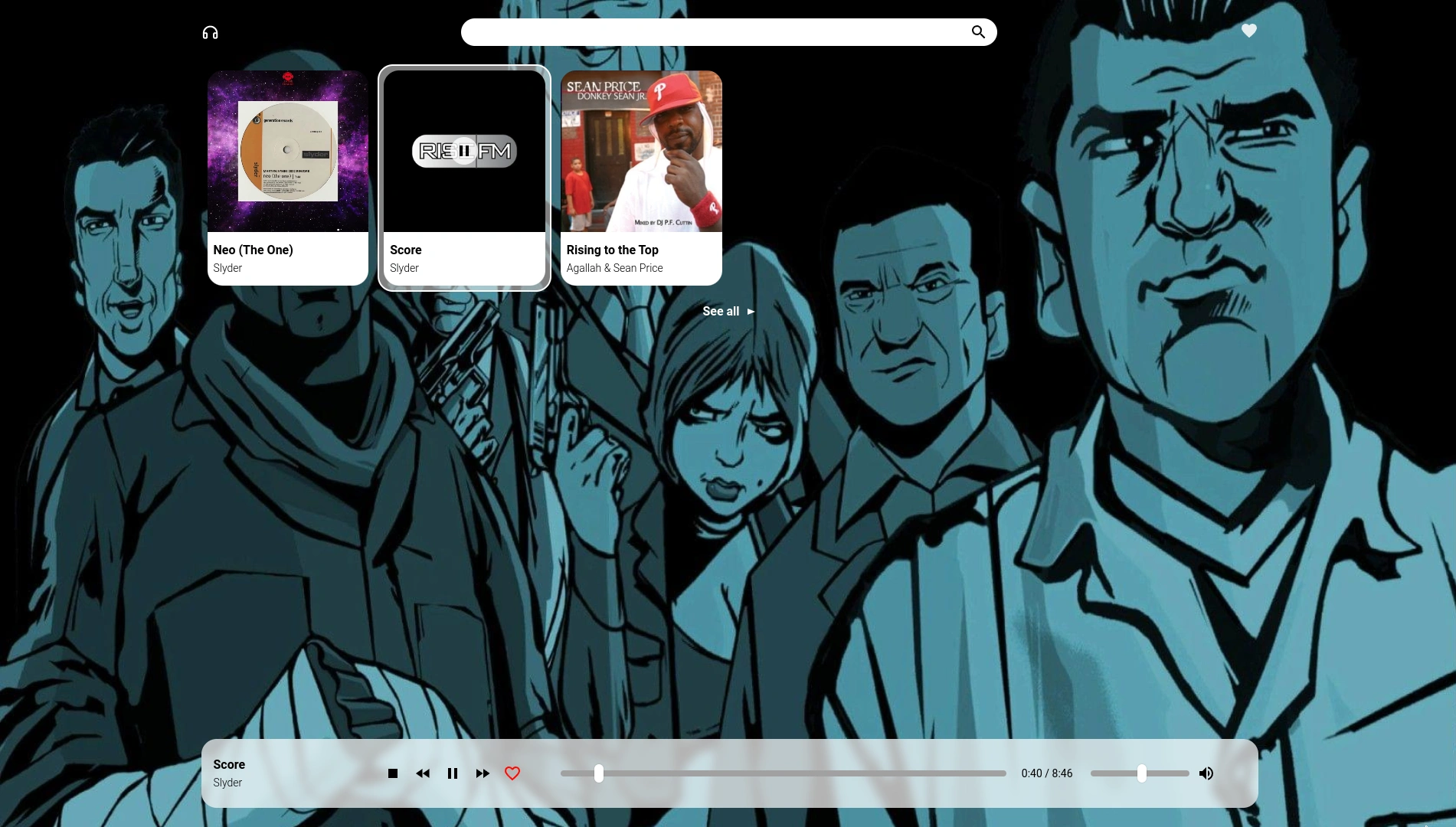This screenshot has width=1456, height=827.
Task: Click the search magnifier icon
Action: (978, 32)
